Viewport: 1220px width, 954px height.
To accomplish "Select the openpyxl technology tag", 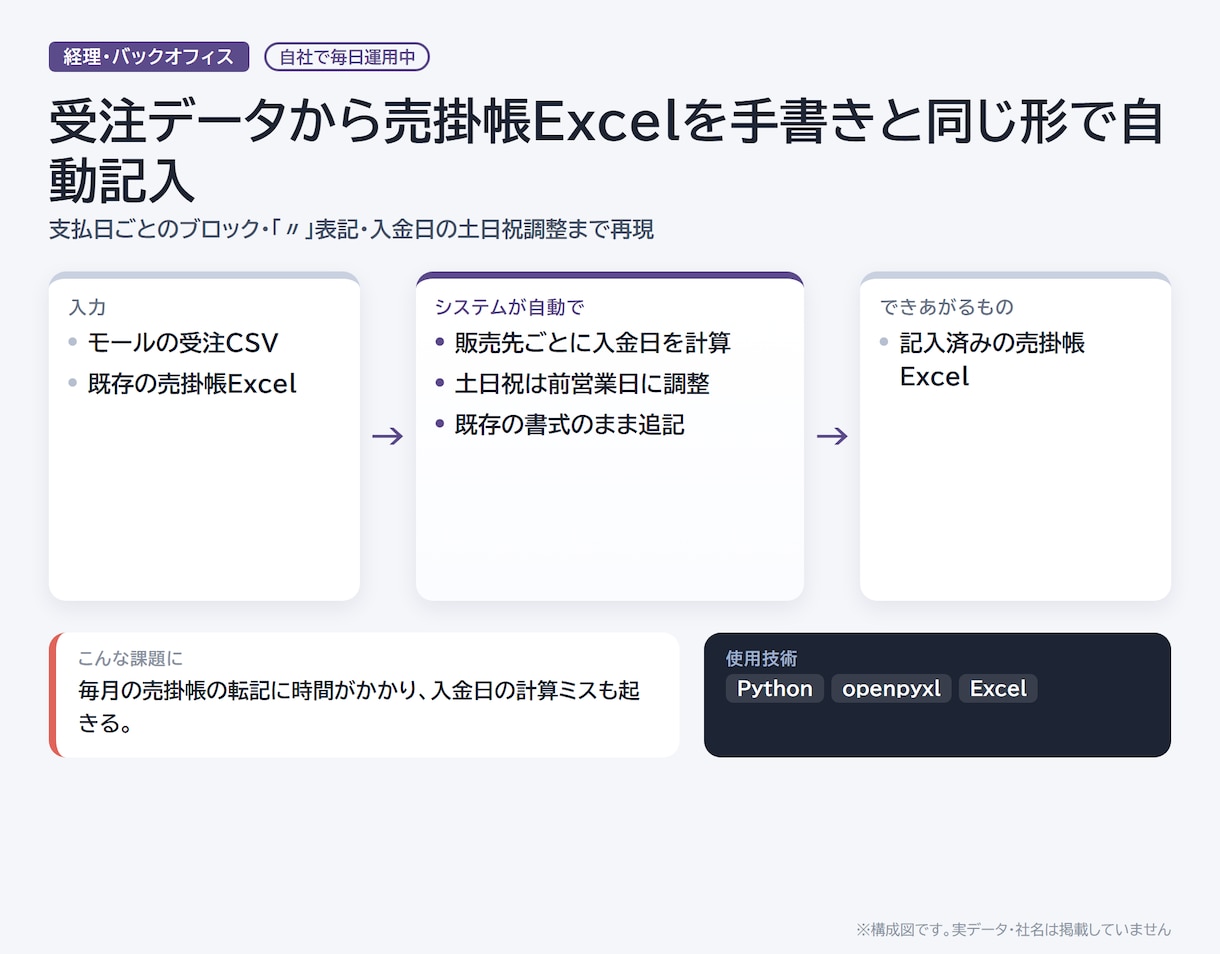I will click(x=892, y=688).
